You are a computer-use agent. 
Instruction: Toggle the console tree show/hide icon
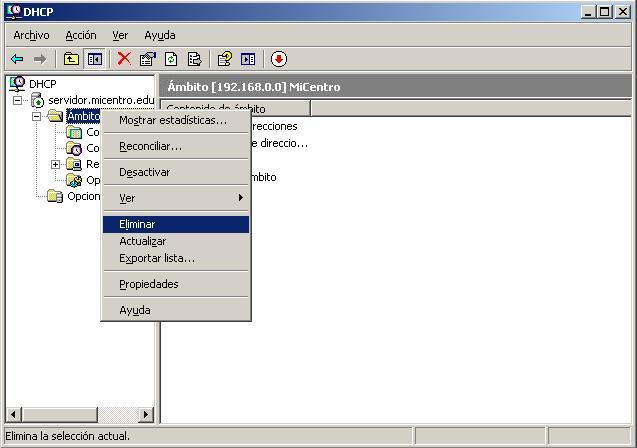point(95,59)
